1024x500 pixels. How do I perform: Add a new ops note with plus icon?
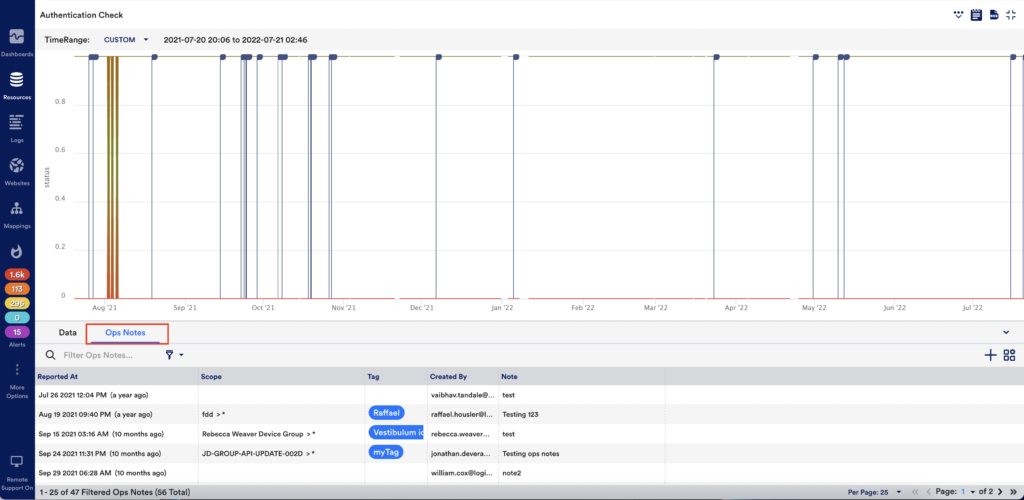click(x=991, y=355)
